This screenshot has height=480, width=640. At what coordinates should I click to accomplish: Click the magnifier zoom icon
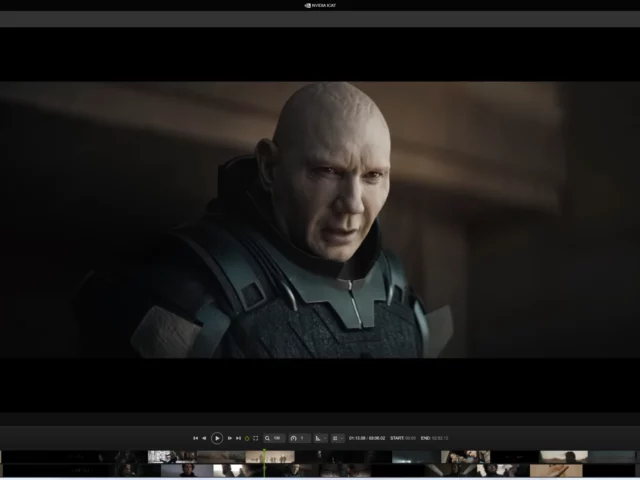point(267,438)
